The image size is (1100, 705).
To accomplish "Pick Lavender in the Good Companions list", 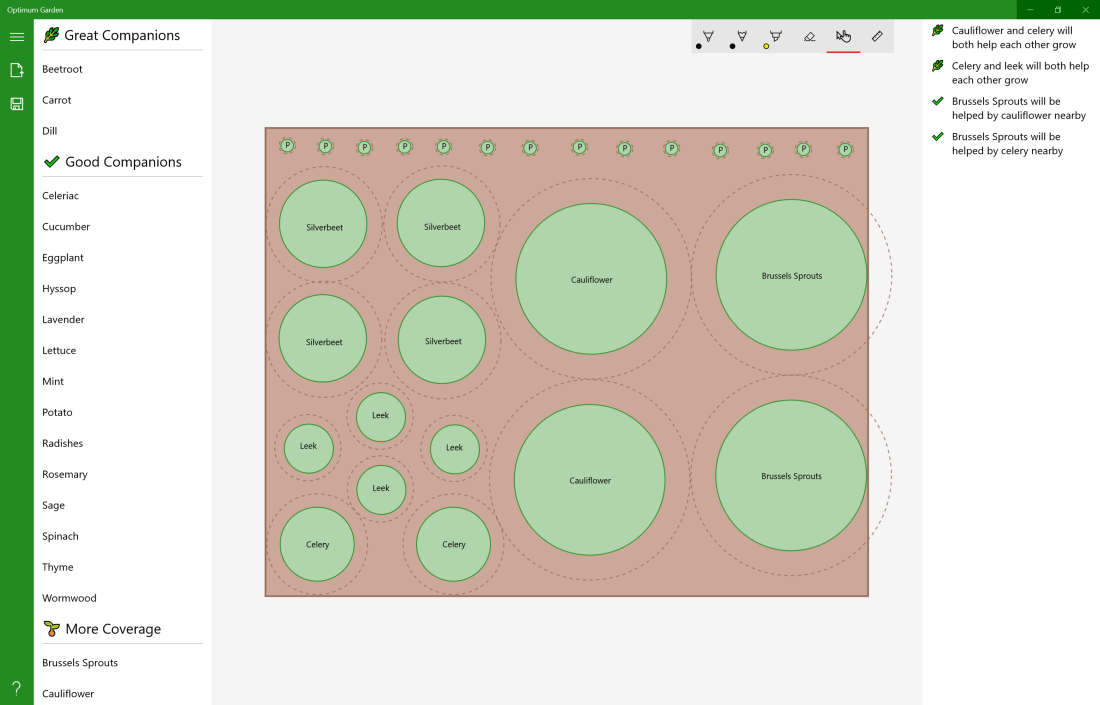I will 63,320.
